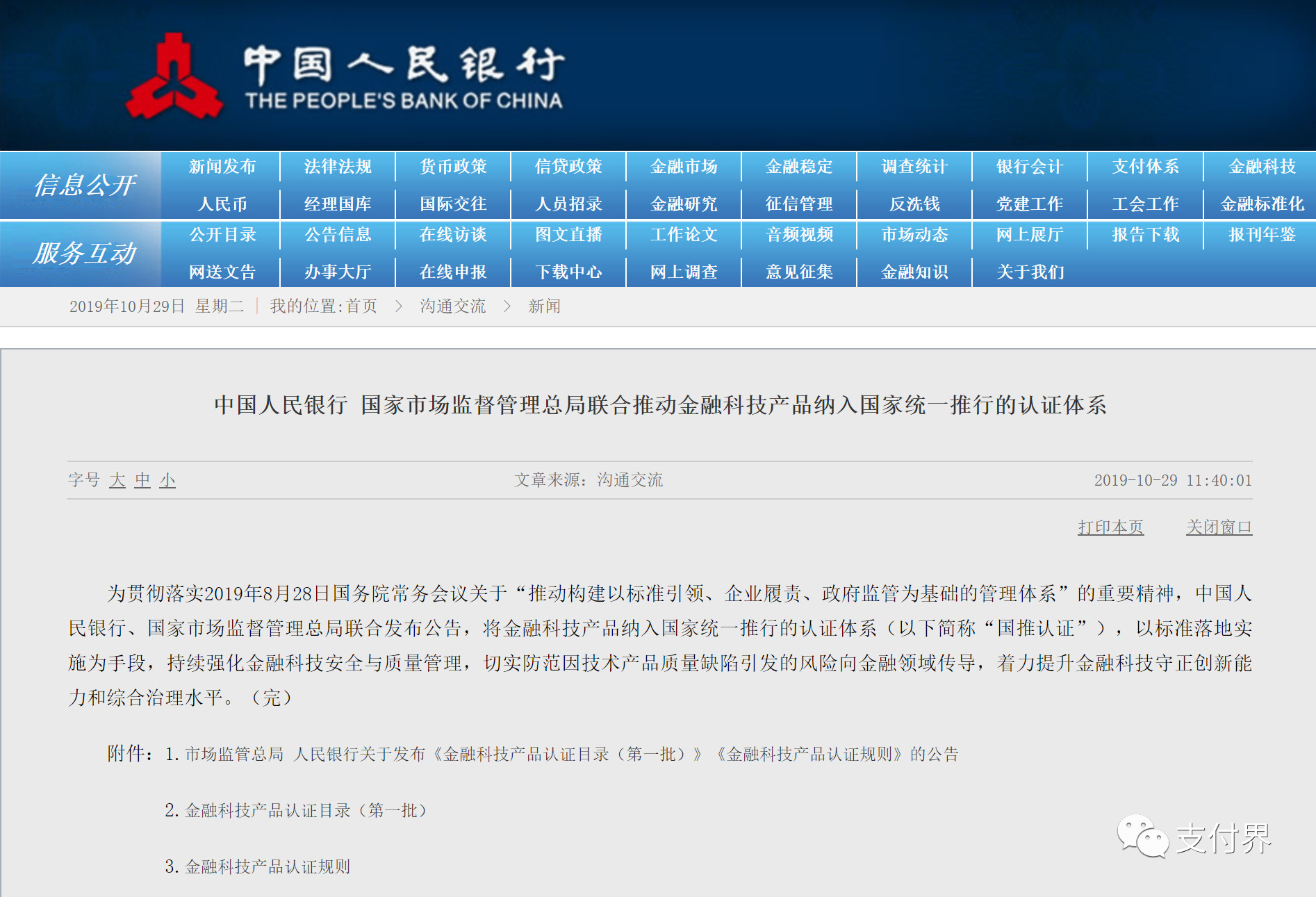The image size is (1316, 897).
Task: Go to 支付体系 page
Action: (1145, 167)
